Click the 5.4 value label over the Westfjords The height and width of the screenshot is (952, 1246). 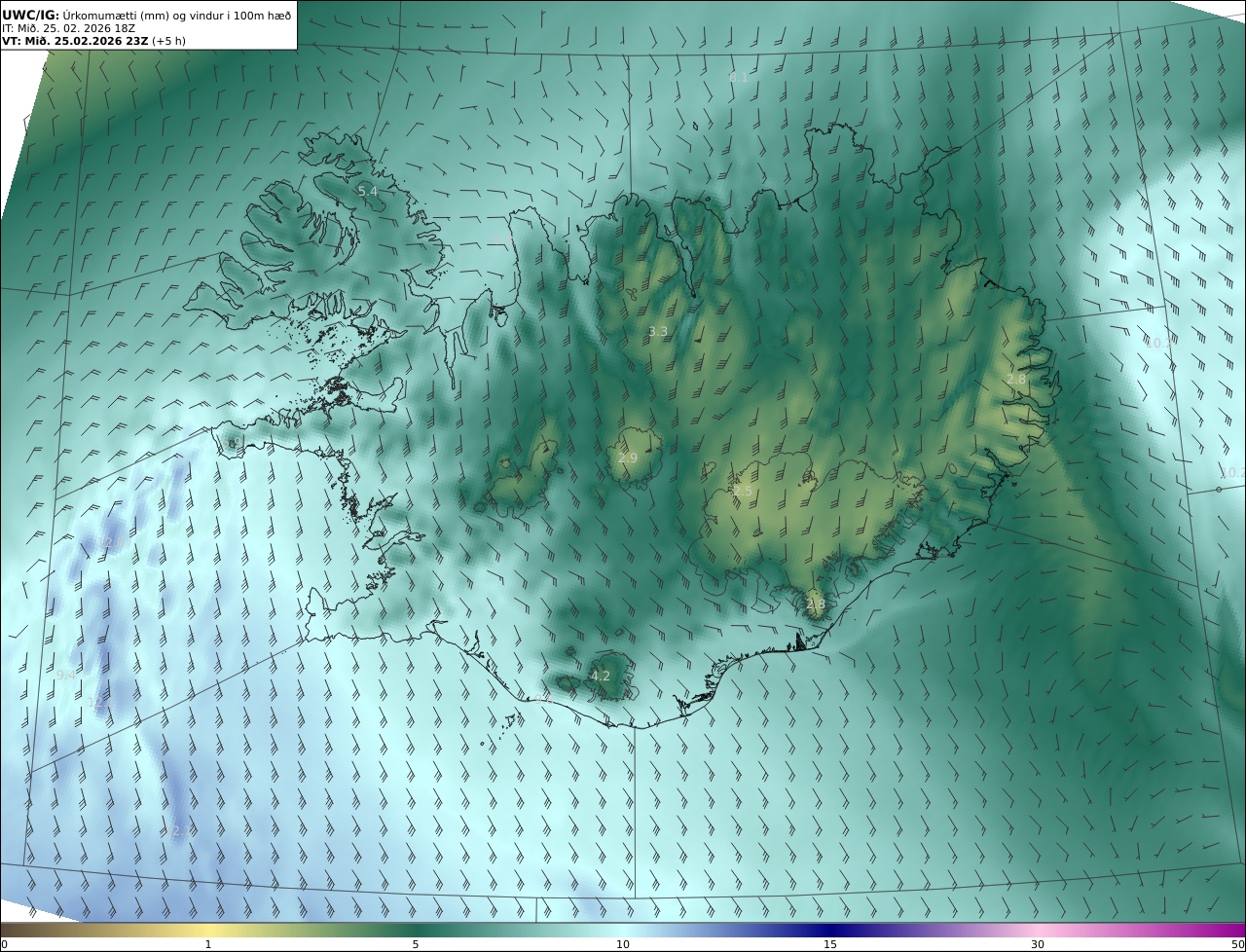[x=368, y=192]
